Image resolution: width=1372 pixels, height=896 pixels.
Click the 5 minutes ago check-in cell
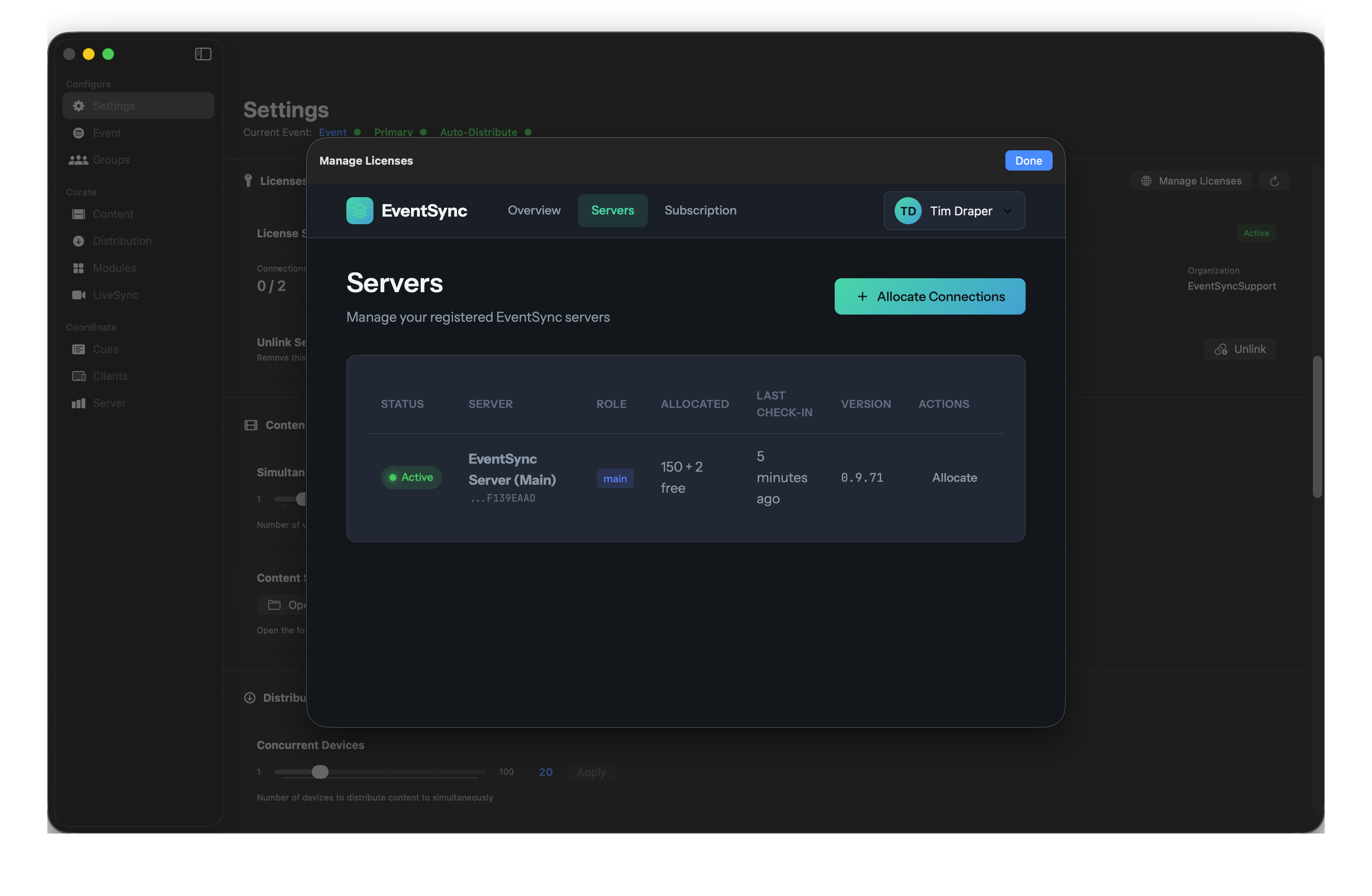coord(782,477)
